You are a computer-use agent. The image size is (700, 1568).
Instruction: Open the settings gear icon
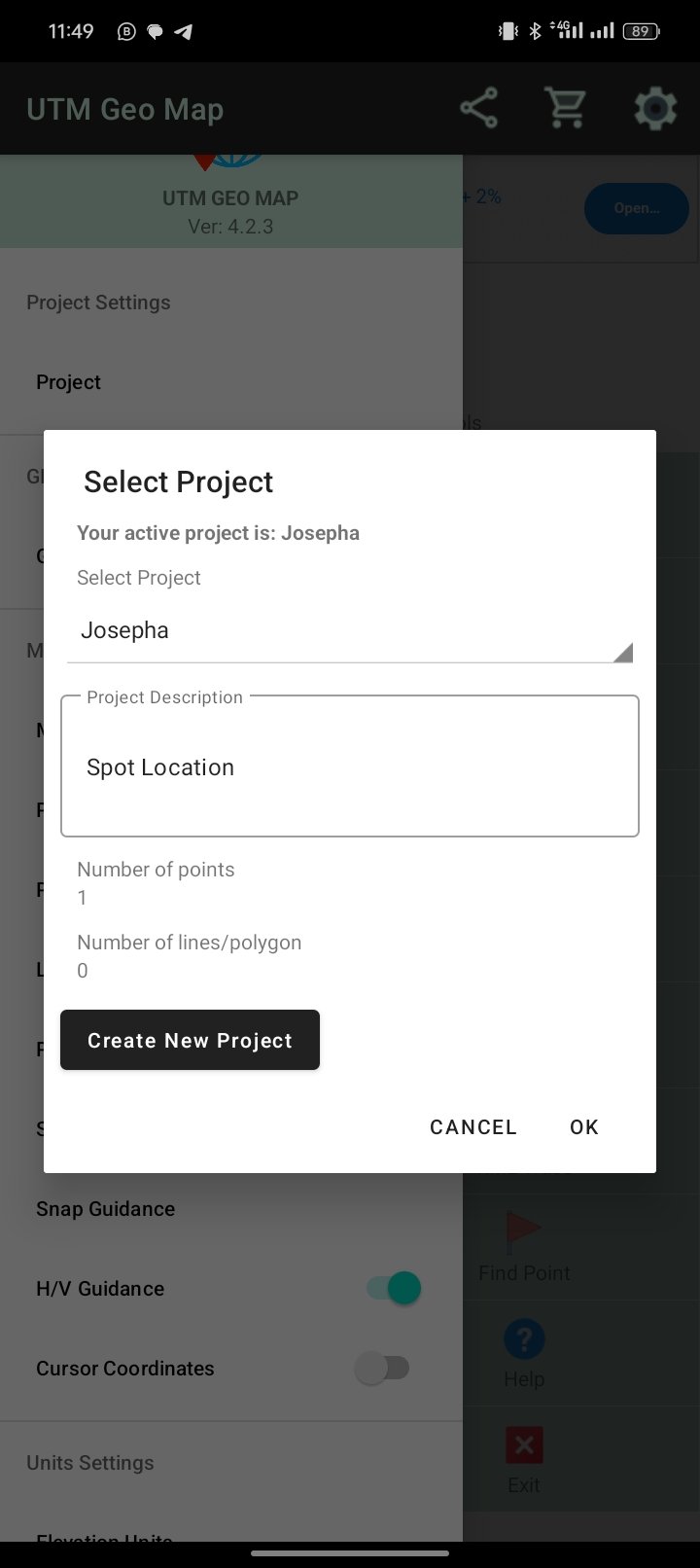(654, 108)
